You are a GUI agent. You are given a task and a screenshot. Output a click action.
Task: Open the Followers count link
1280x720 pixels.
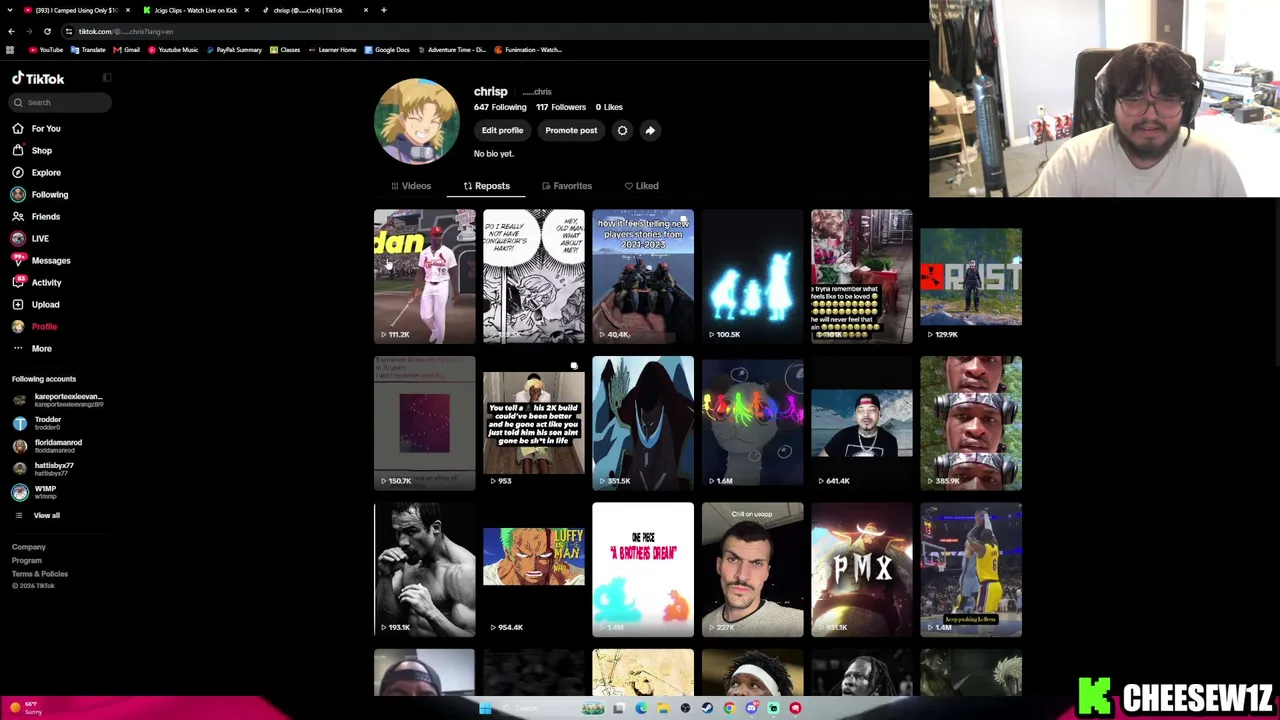coord(561,107)
